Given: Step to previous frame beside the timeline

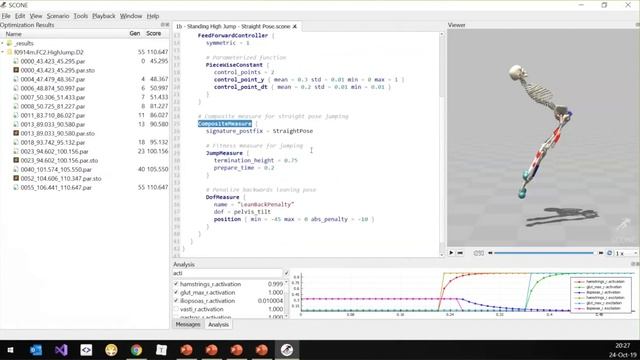Looking at the screenshot, I should coord(490,253).
